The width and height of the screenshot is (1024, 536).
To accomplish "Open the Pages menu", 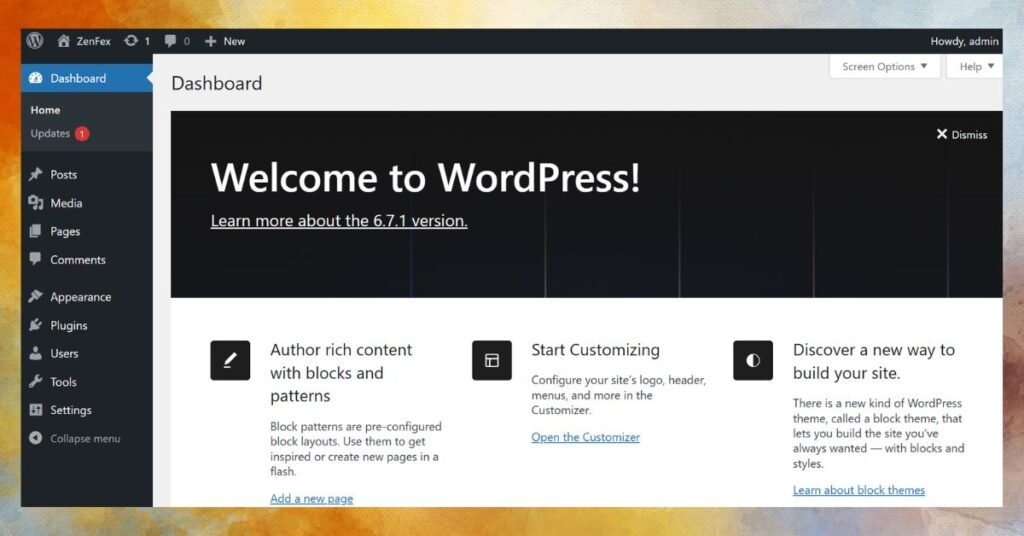I will pos(65,231).
